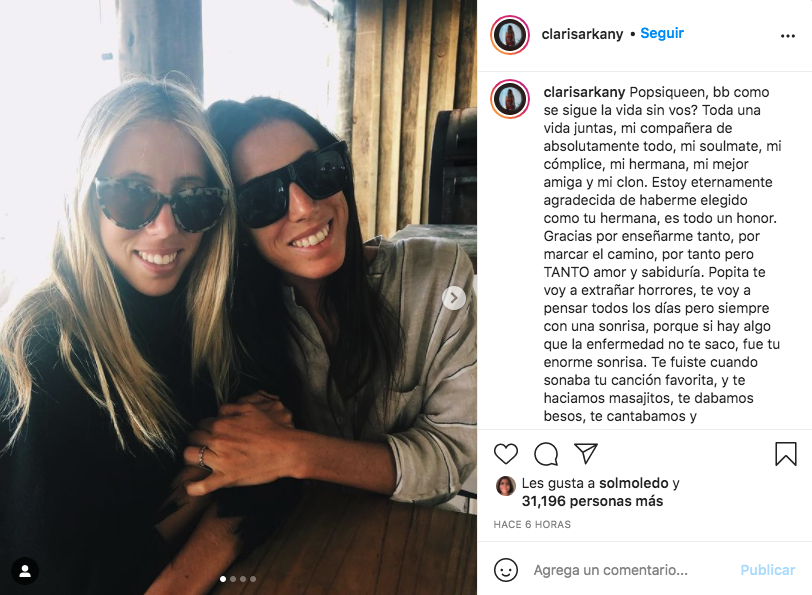
Task: Share post using paper plane icon
Action: click(x=586, y=454)
